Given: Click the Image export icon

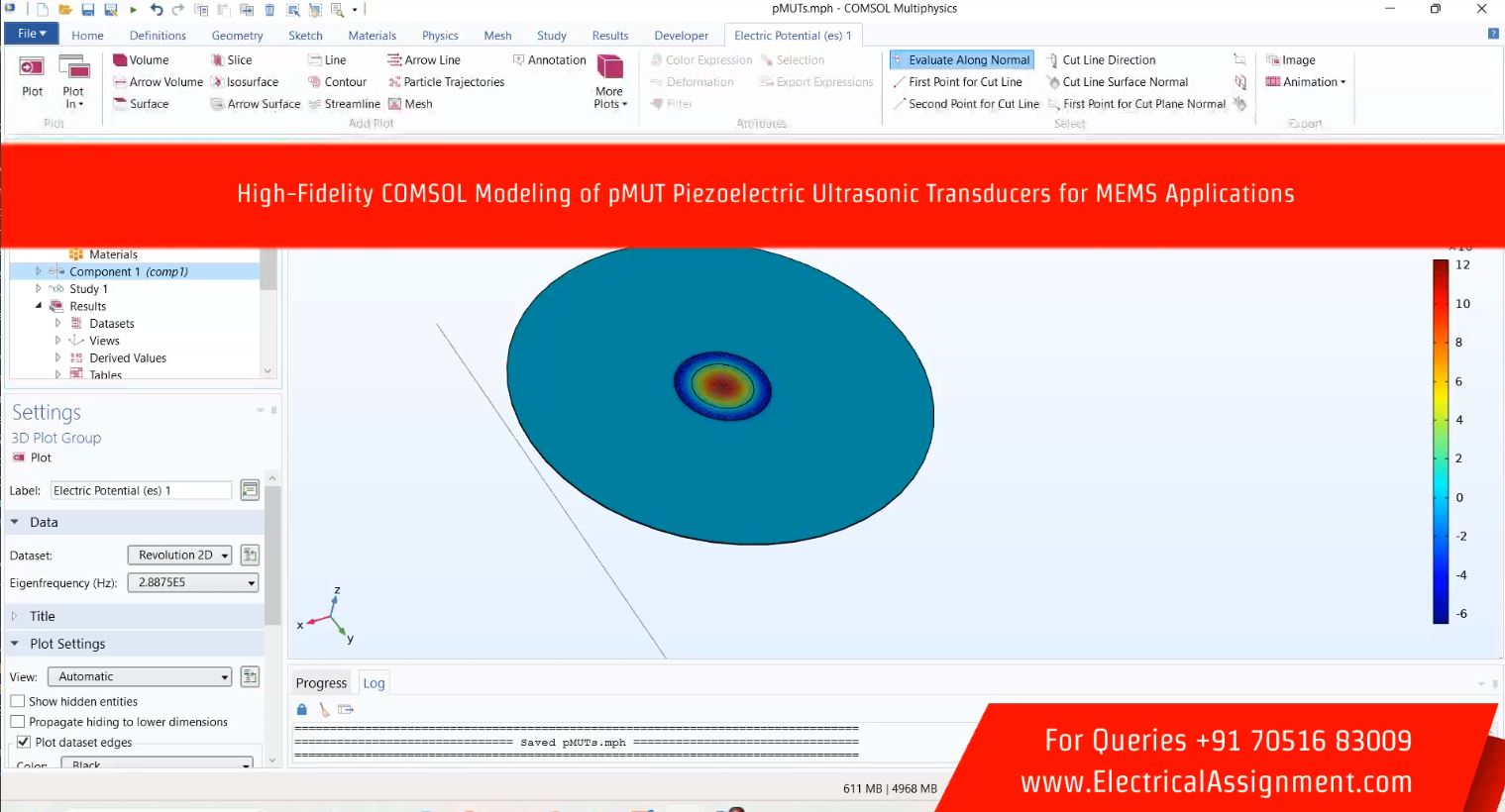Looking at the screenshot, I should [x=1291, y=60].
